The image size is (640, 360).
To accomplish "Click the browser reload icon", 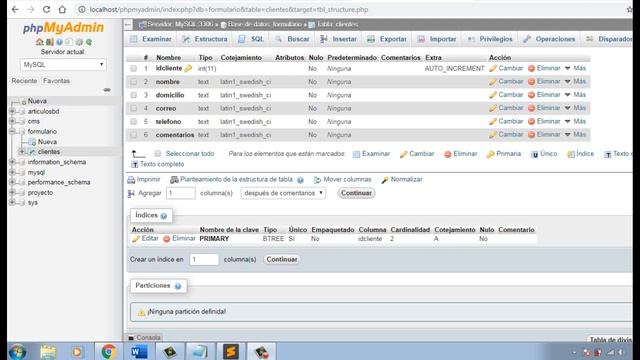I will 46,9.
